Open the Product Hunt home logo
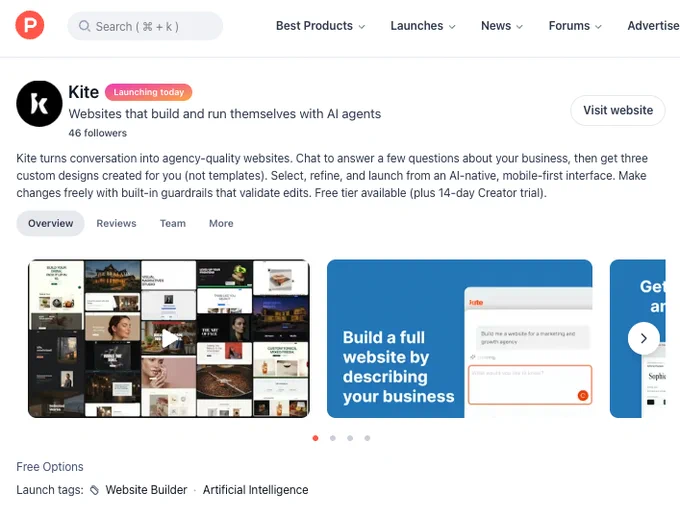This screenshot has height=517, width=680. tap(29, 25)
